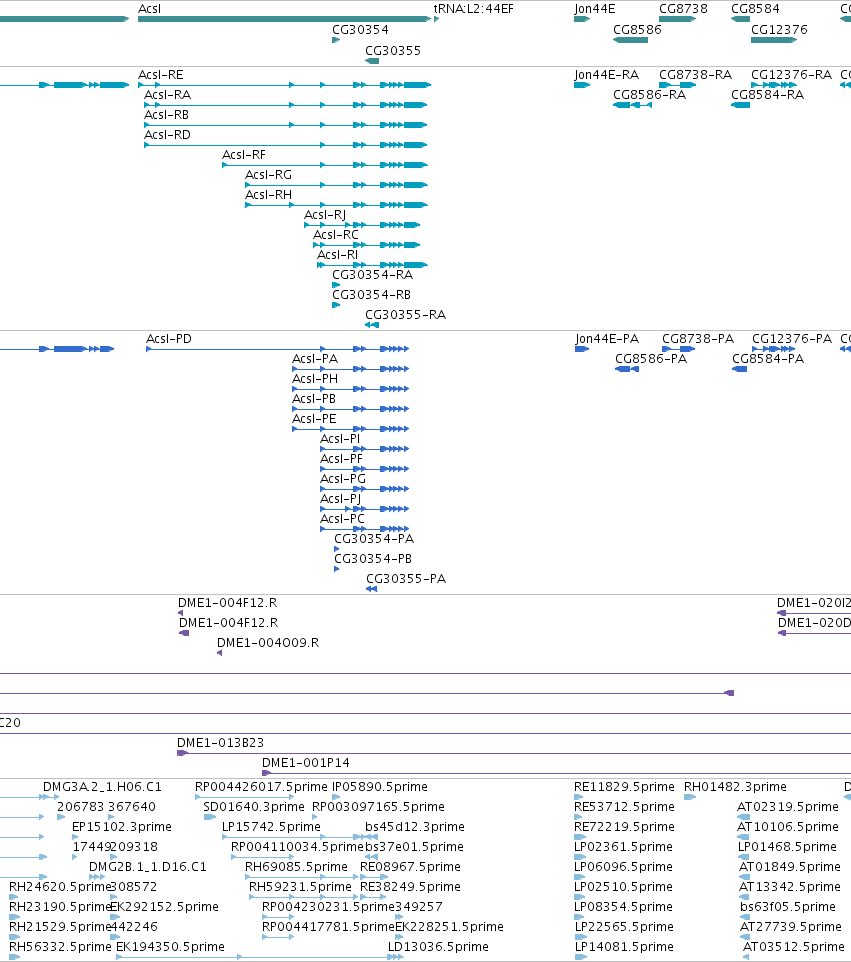Viewport: 851px width, 962px height.
Task: Click the CG30355 gene label
Action: (393, 50)
